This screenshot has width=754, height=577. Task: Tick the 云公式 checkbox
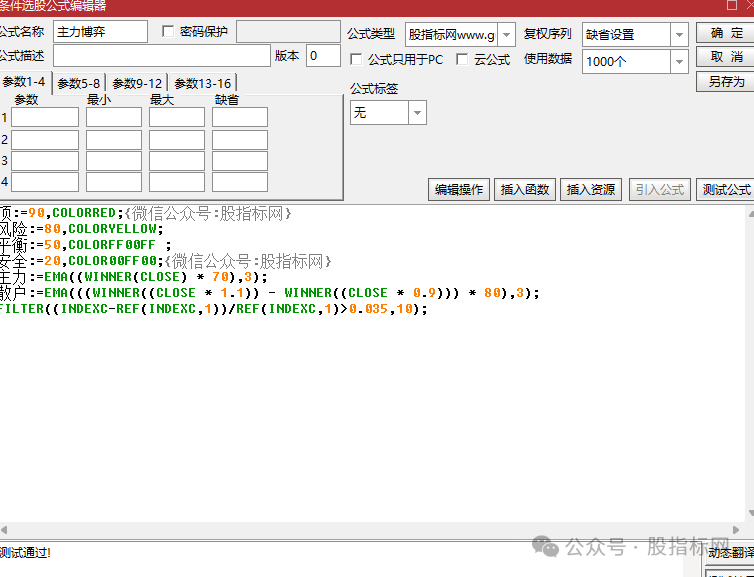(x=462, y=60)
